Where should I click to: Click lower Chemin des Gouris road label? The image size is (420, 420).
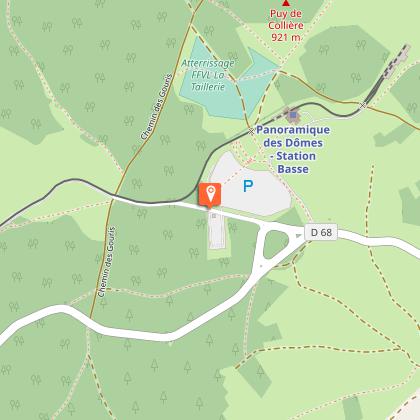(x=107, y=262)
